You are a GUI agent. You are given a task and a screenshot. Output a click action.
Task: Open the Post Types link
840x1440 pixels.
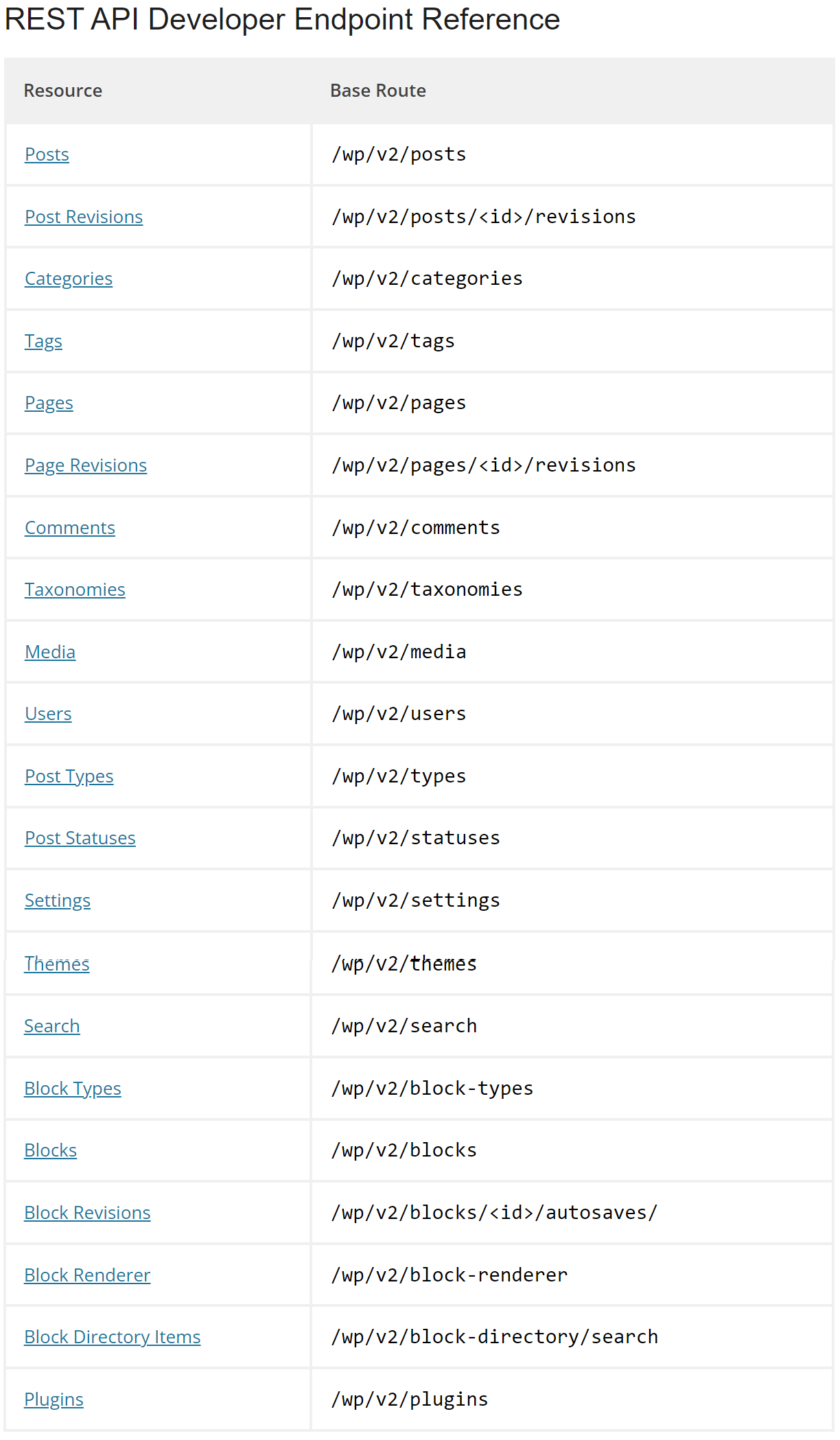[69, 776]
